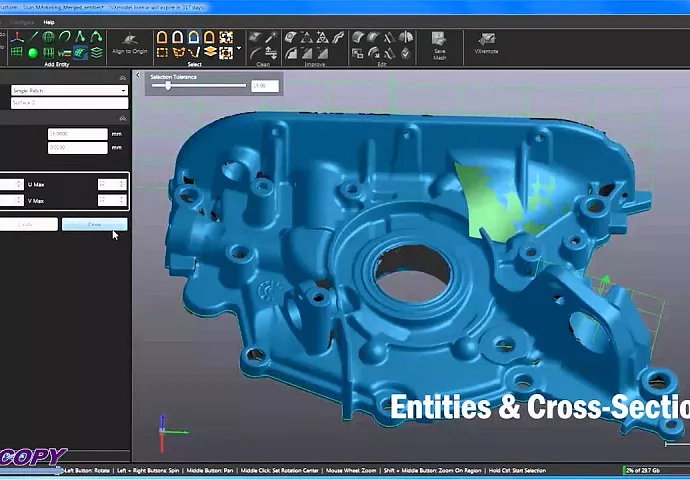Click the Close button

click(x=94, y=224)
